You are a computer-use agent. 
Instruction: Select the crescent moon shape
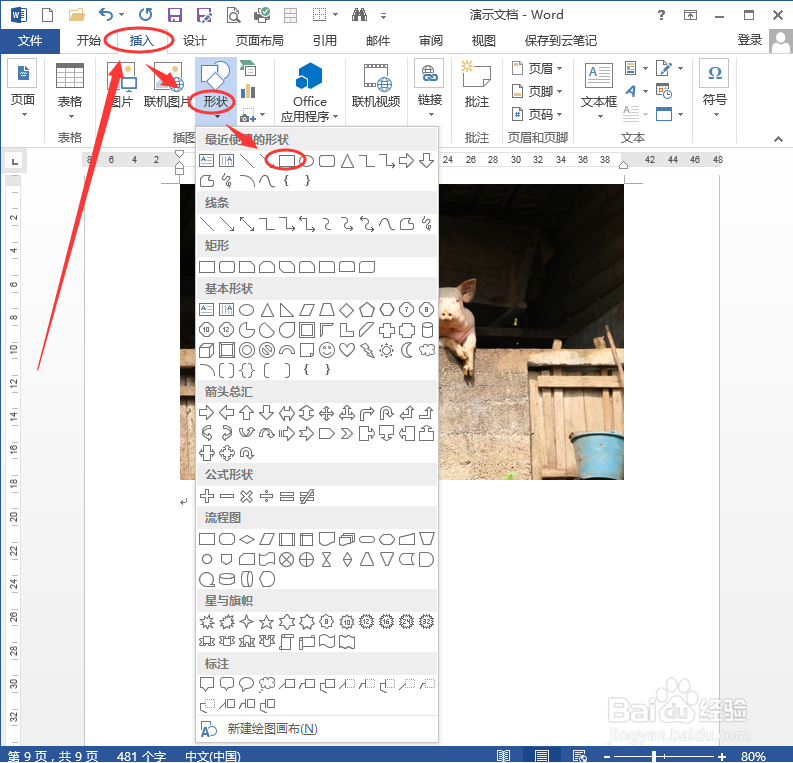tap(407, 350)
